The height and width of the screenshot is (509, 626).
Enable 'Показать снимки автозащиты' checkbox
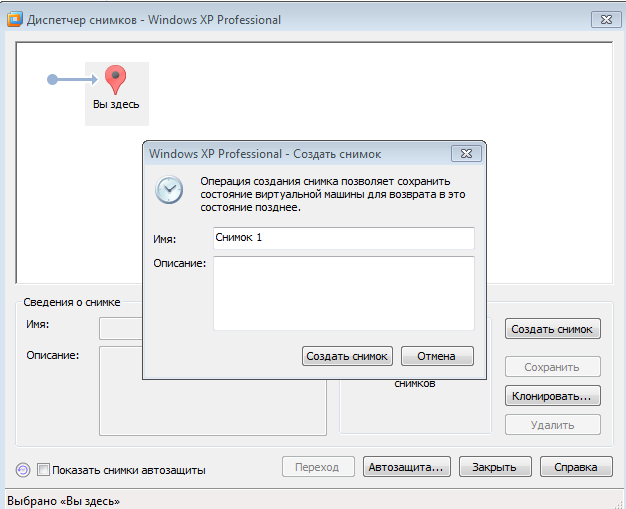[x=43, y=469]
